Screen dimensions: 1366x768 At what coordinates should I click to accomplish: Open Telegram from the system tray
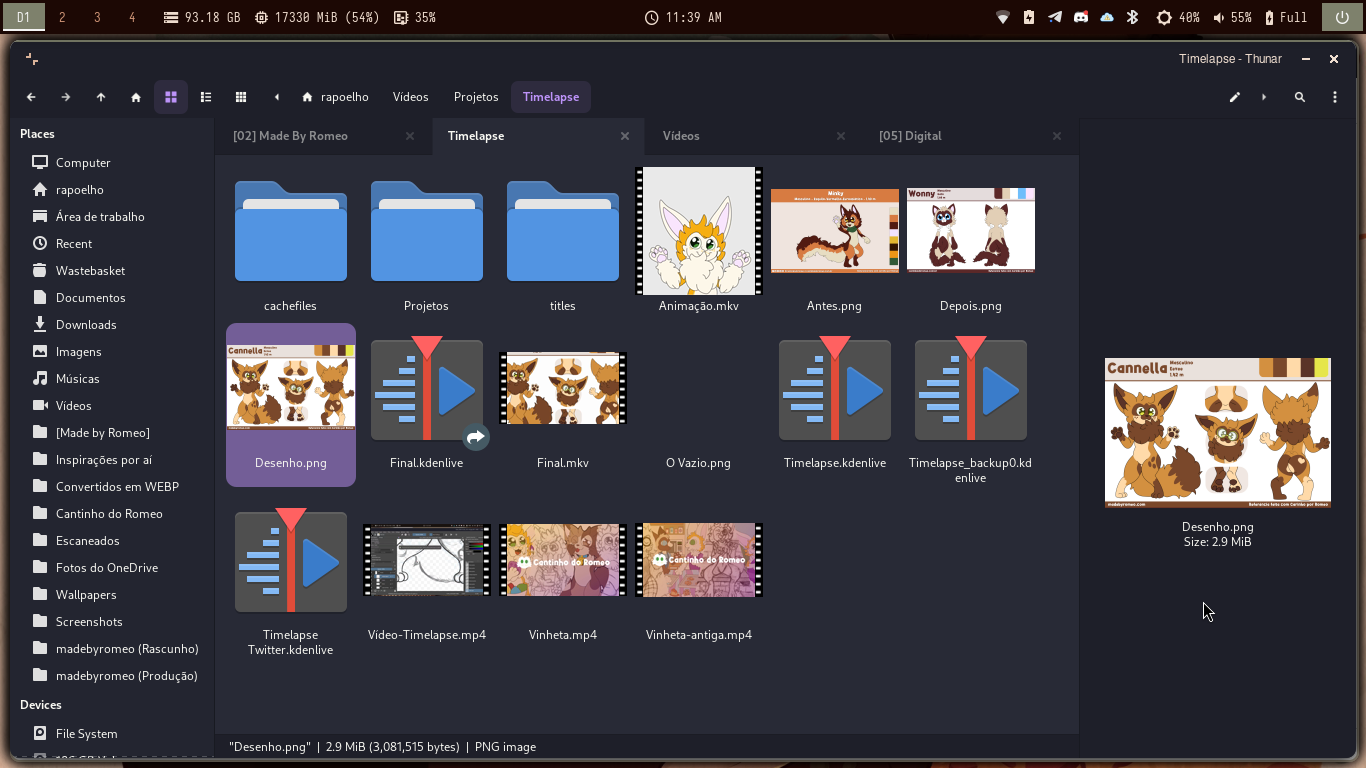pyautogui.click(x=1055, y=17)
